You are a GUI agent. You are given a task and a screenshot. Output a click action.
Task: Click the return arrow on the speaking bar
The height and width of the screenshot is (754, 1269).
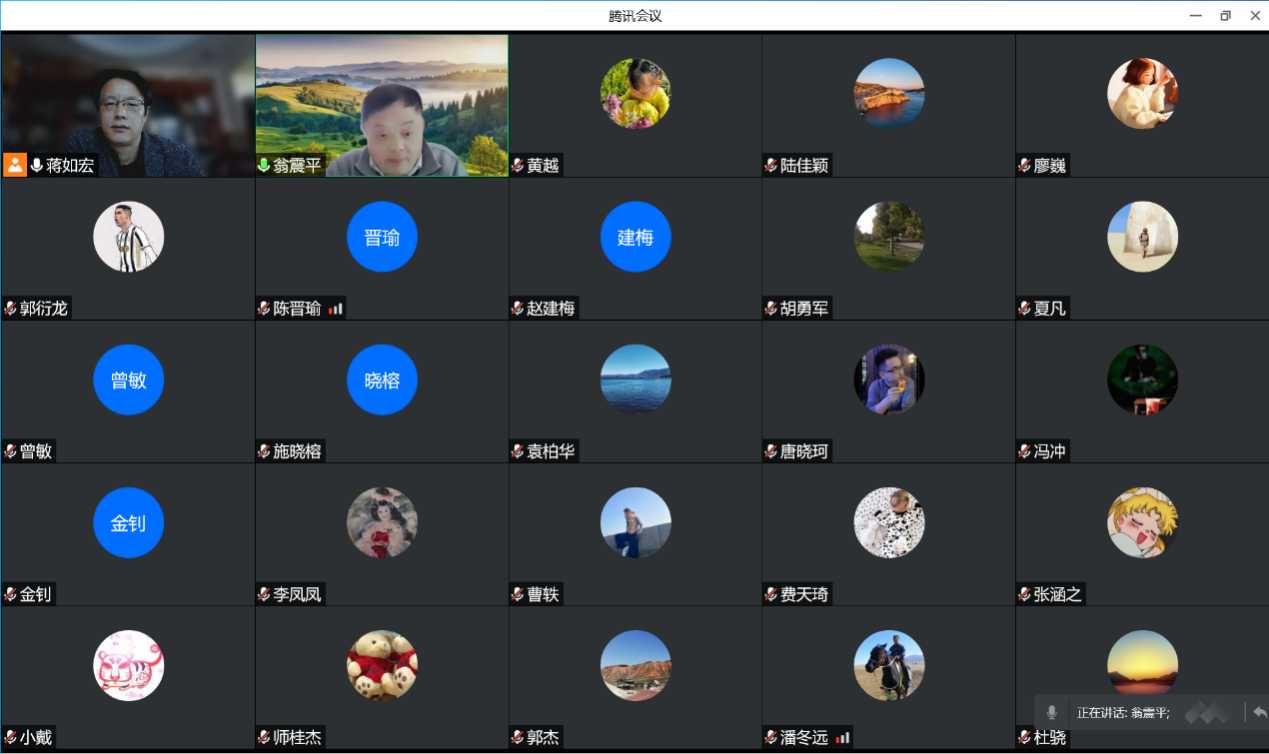click(x=1259, y=712)
